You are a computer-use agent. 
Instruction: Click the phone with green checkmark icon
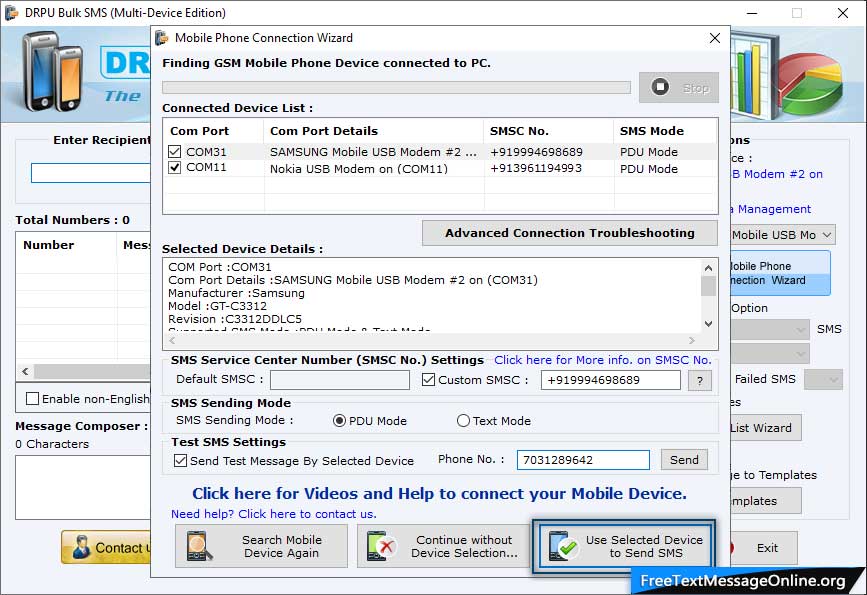pyautogui.click(x=563, y=546)
